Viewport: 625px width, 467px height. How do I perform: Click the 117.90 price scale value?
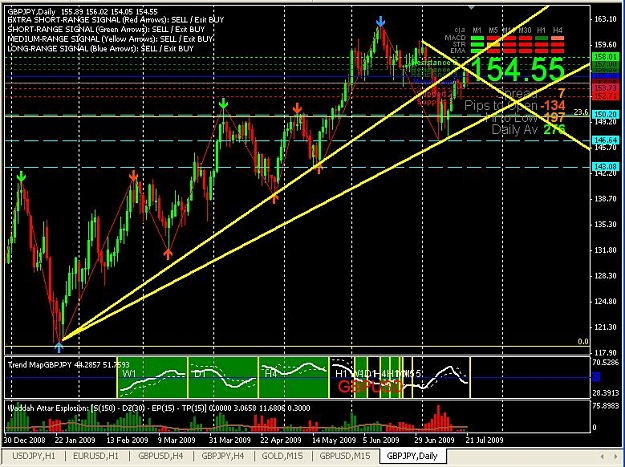pyautogui.click(x=605, y=353)
